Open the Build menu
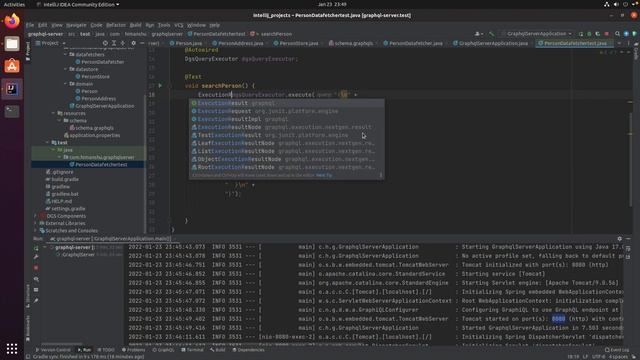Image resolution: width=640 pixels, height=360 pixels. tap(135, 25)
